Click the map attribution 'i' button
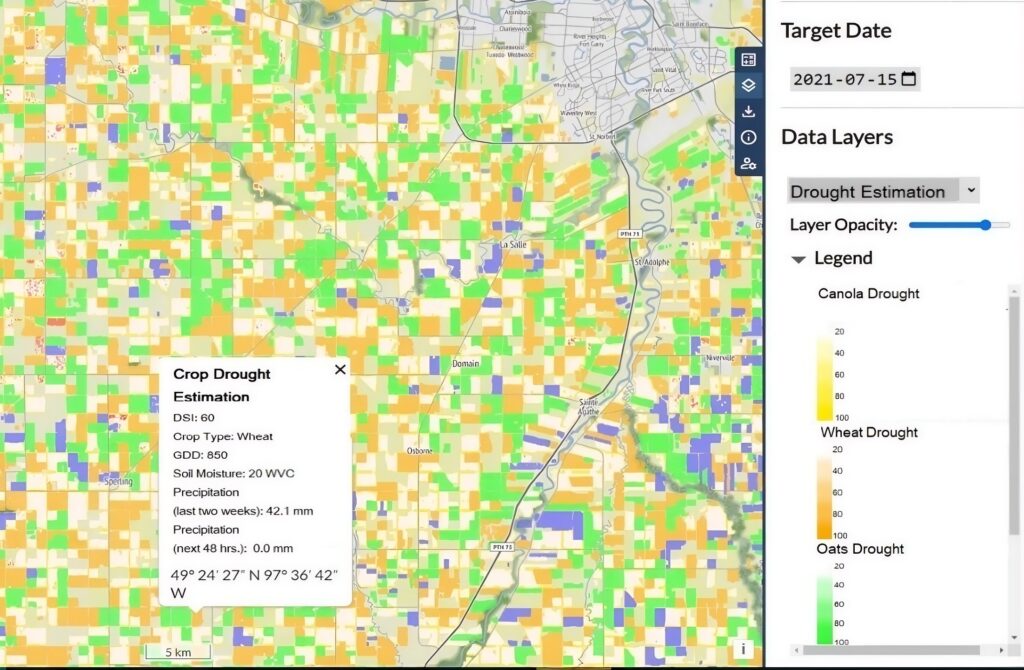 [743, 649]
